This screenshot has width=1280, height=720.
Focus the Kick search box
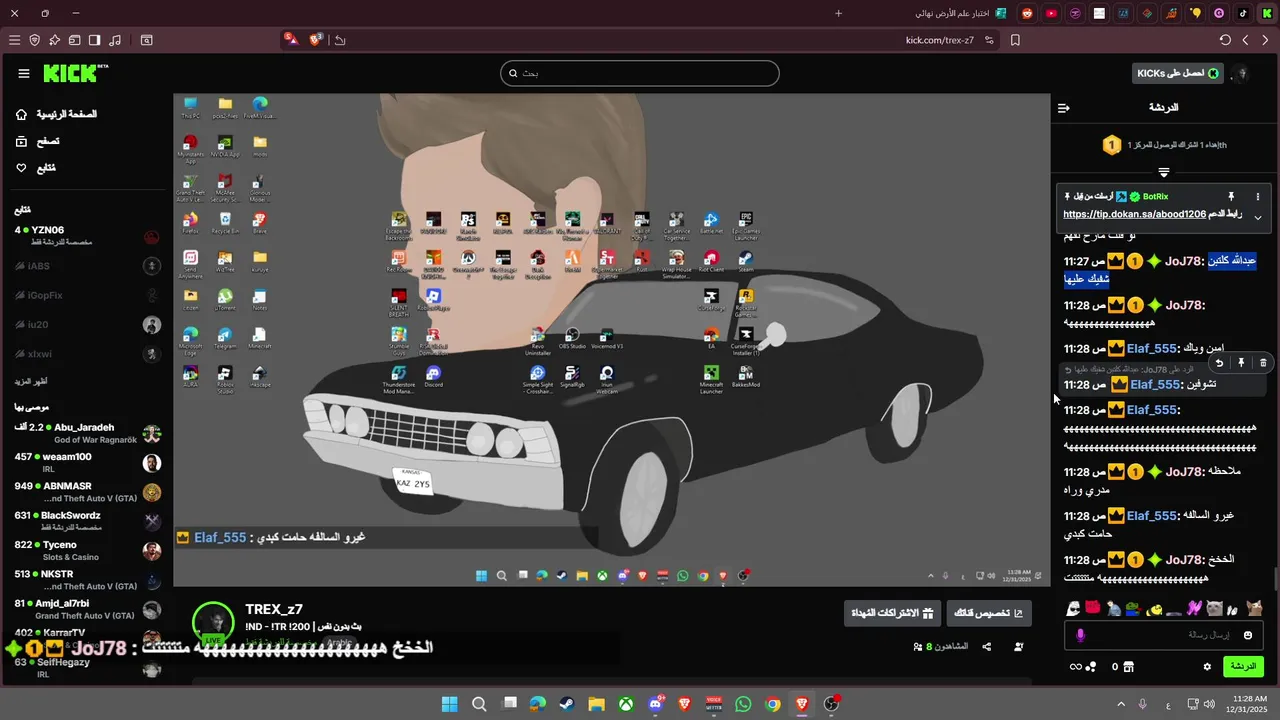click(640, 73)
